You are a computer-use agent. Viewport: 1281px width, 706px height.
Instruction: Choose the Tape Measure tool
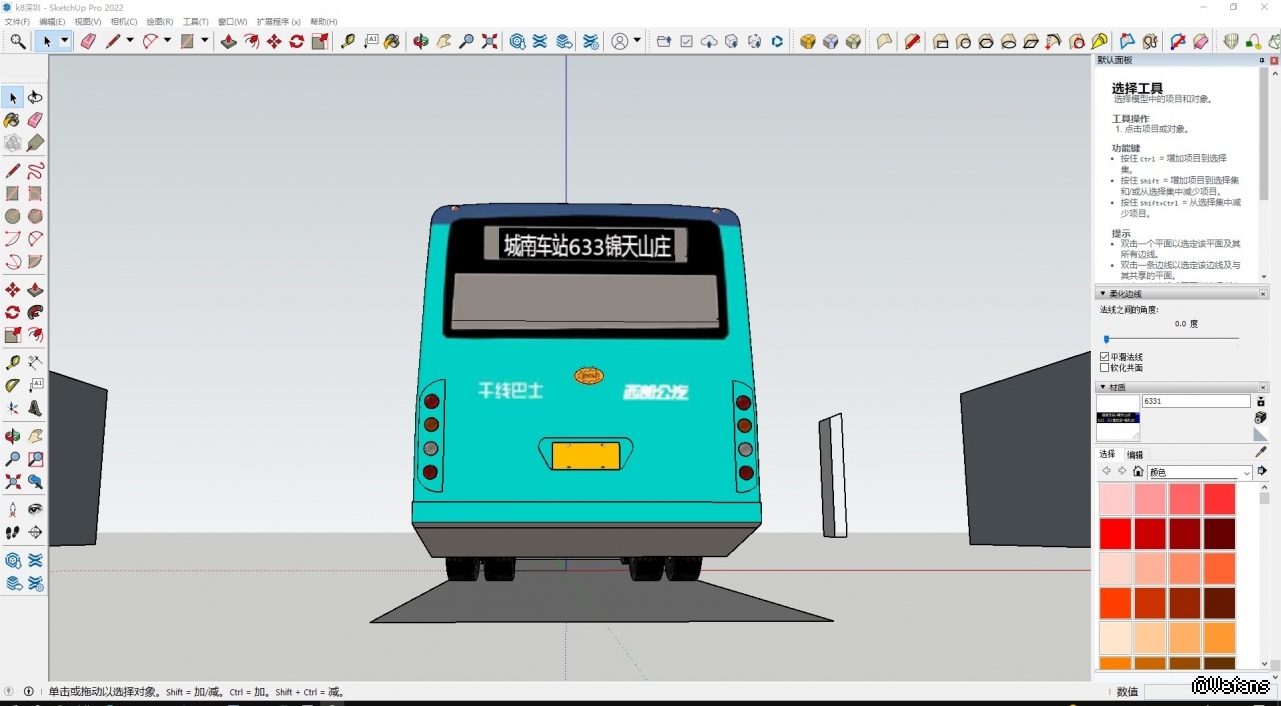point(347,41)
